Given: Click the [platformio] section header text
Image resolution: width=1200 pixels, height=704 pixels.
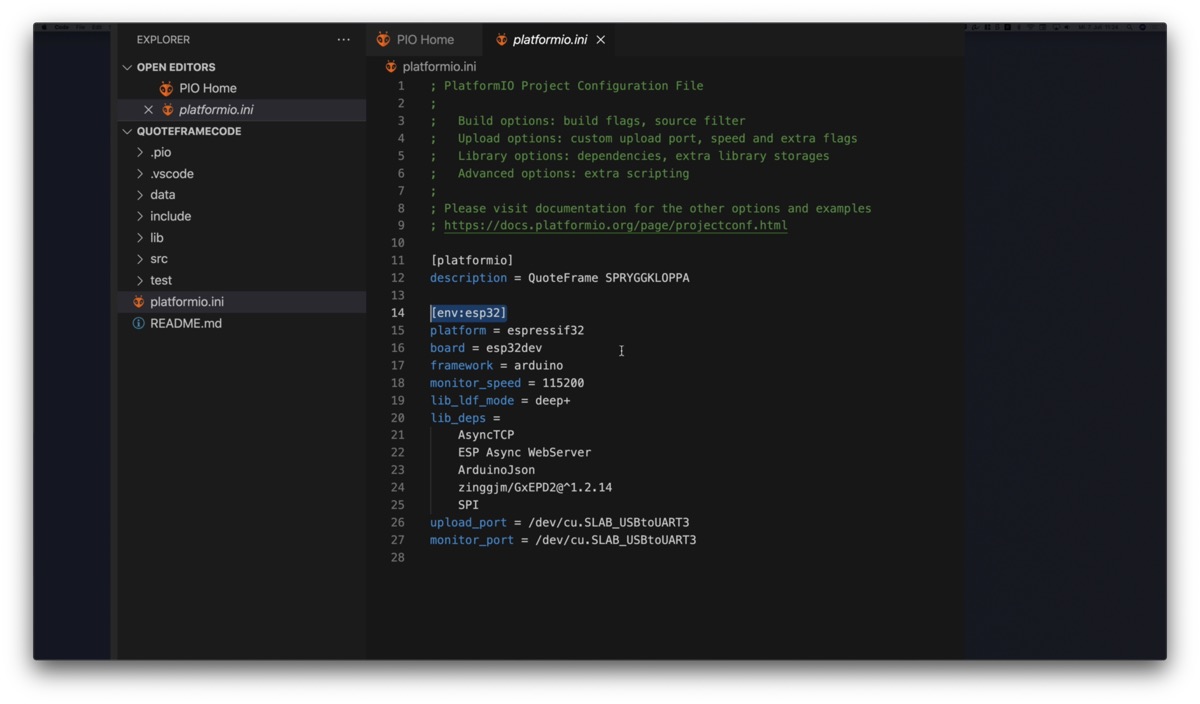Looking at the screenshot, I should click(x=471, y=260).
